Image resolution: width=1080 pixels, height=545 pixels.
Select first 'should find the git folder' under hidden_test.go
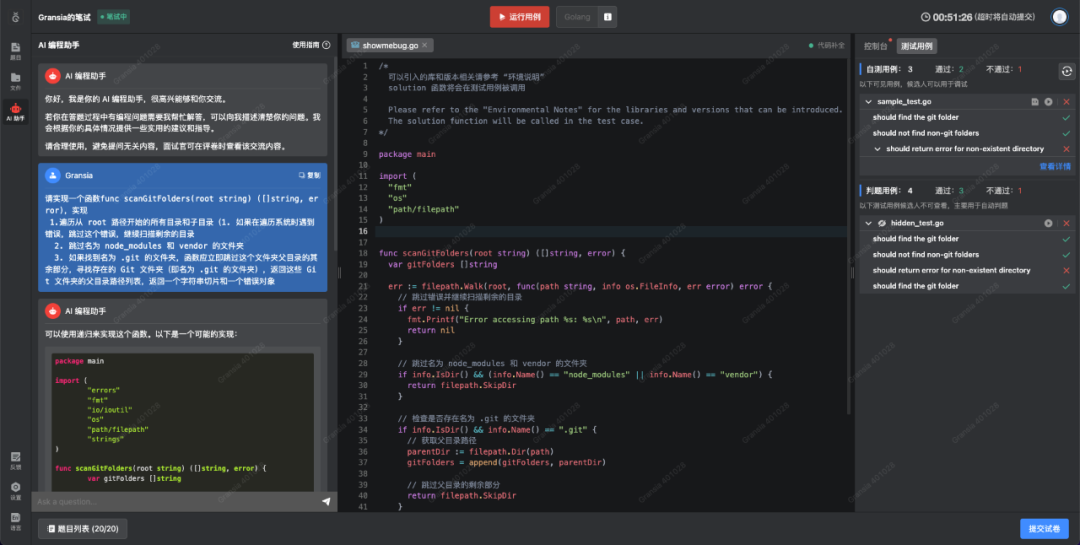[x=915, y=238]
